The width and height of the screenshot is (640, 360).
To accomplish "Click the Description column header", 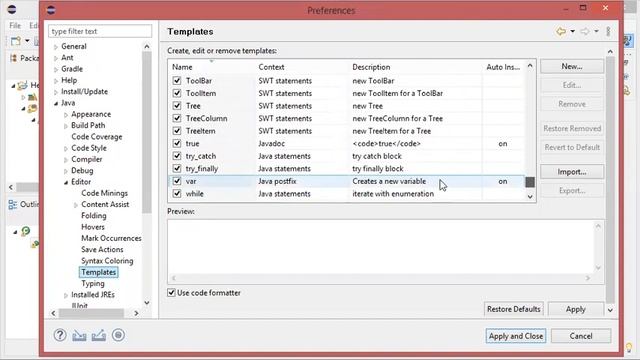I will coord(416,67).
